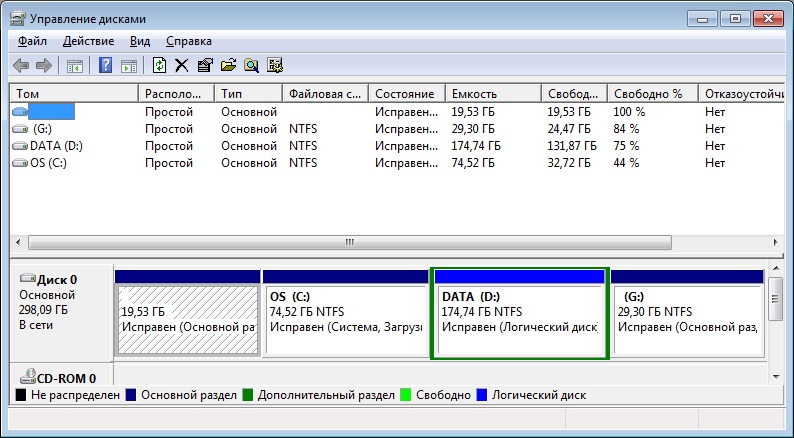Click the drive icon next to DATA (D:)
This screenshot has width=794, height=438.
pos(20,146)
